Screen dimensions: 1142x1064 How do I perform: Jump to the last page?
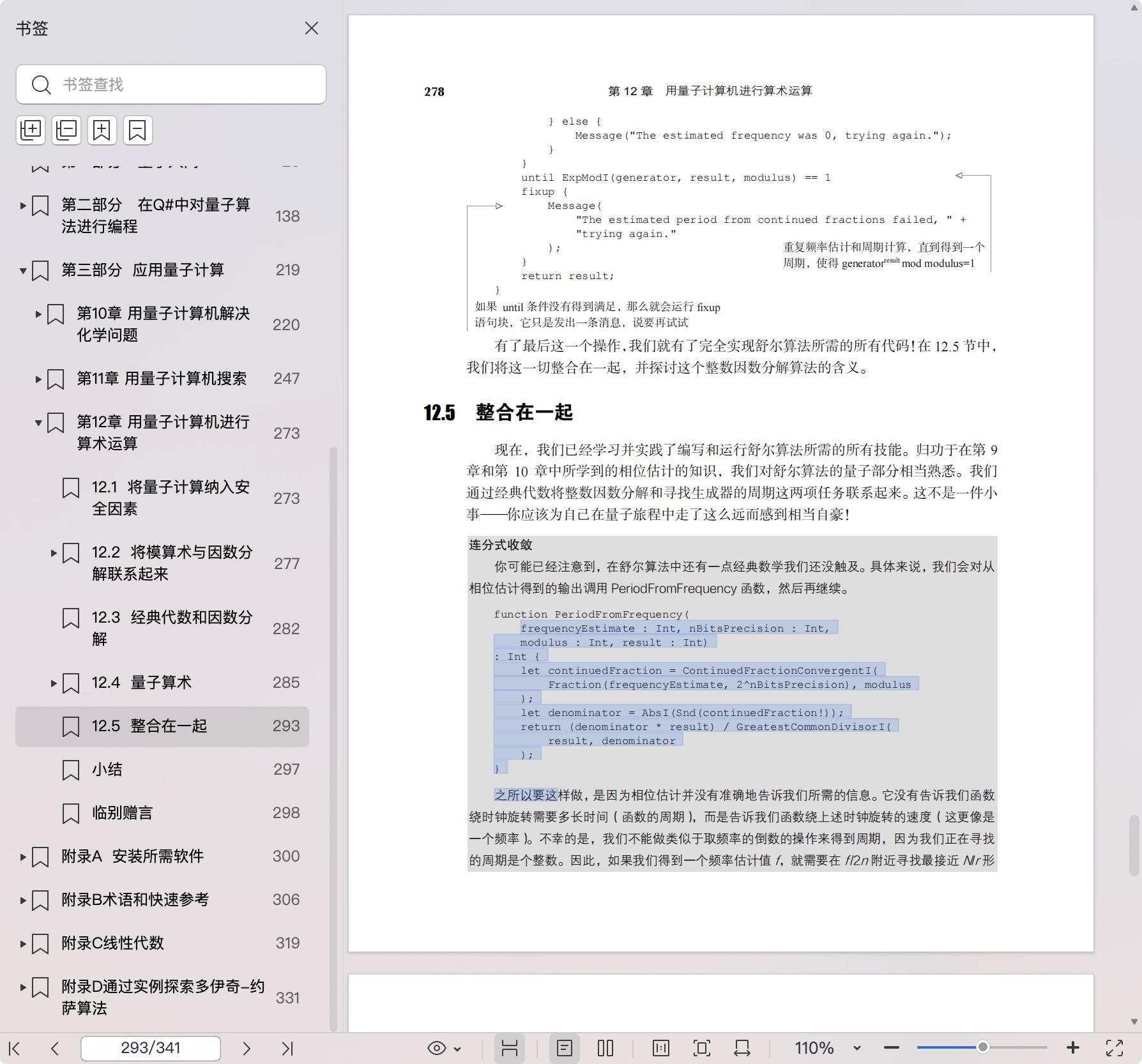coord(287,1048)
